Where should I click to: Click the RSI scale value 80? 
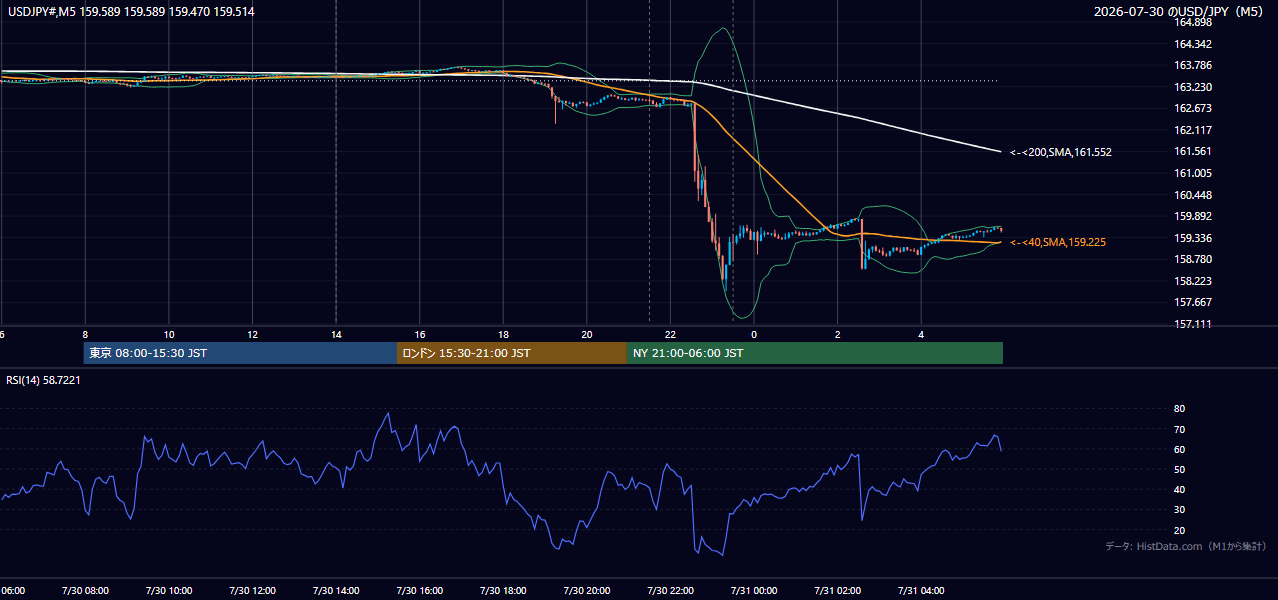click(x=1179, y=409)
